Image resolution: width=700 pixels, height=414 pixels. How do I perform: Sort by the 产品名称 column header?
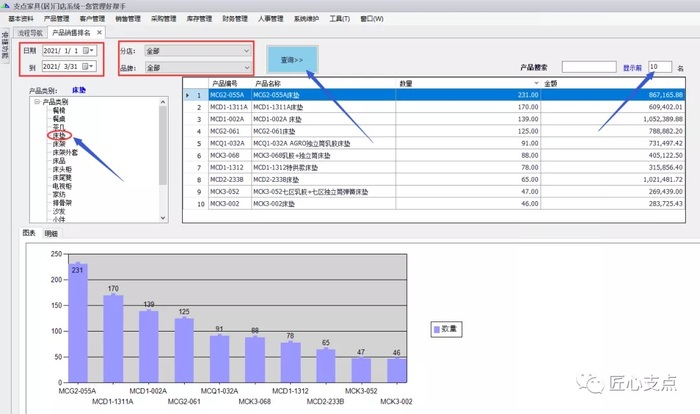coord(324,83)
